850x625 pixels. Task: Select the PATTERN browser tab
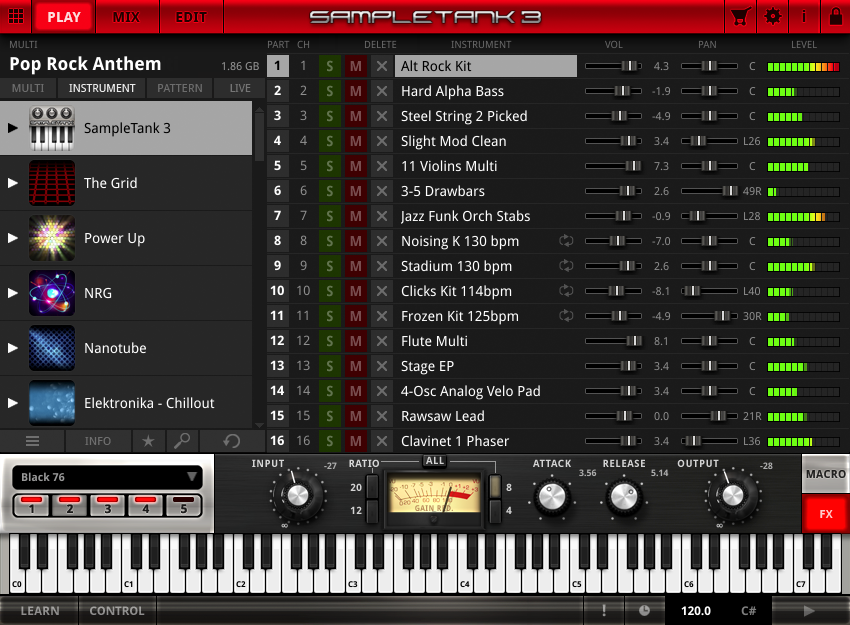coord(180,88)
